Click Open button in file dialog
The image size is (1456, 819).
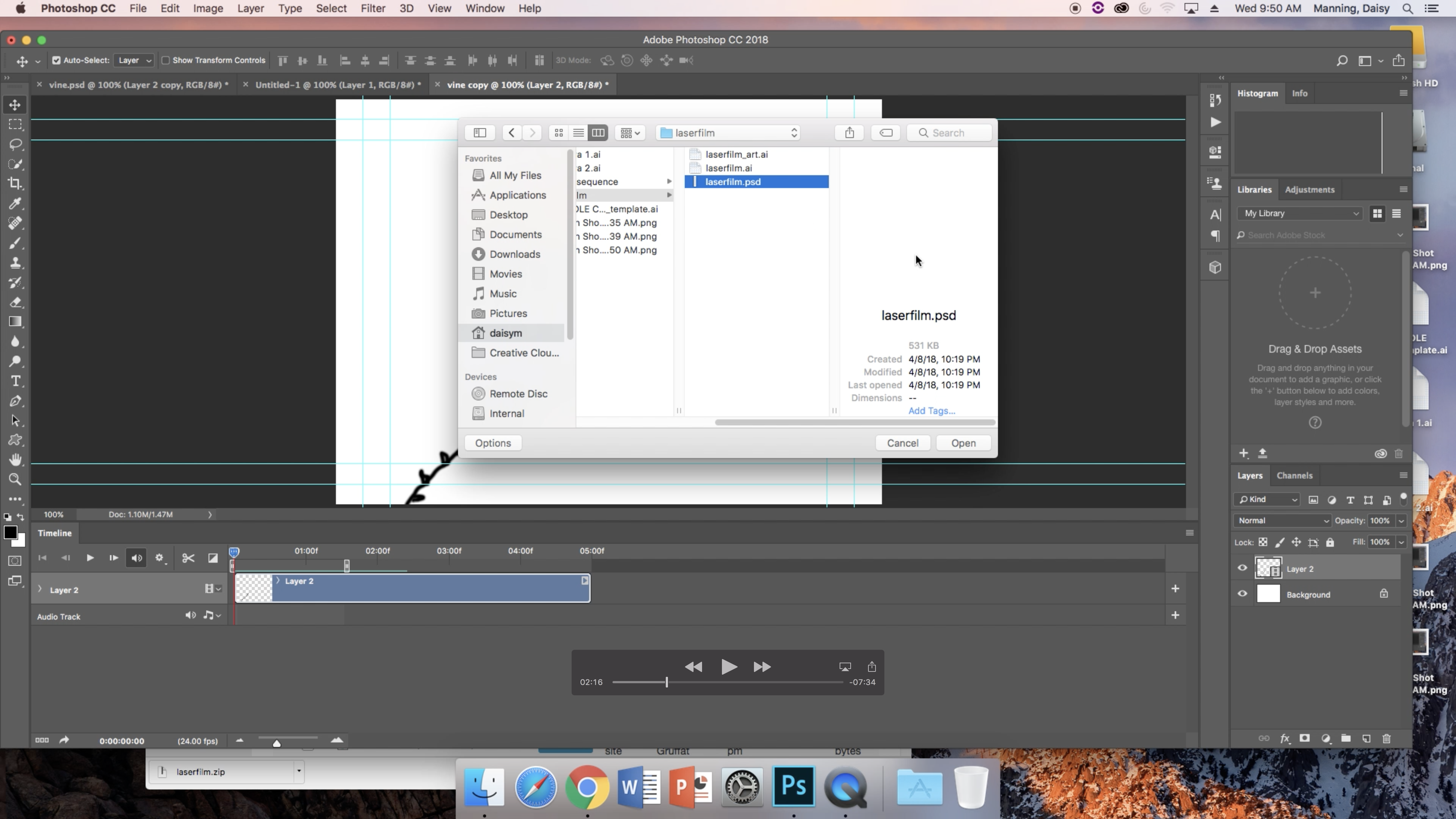tap(963, 443)
